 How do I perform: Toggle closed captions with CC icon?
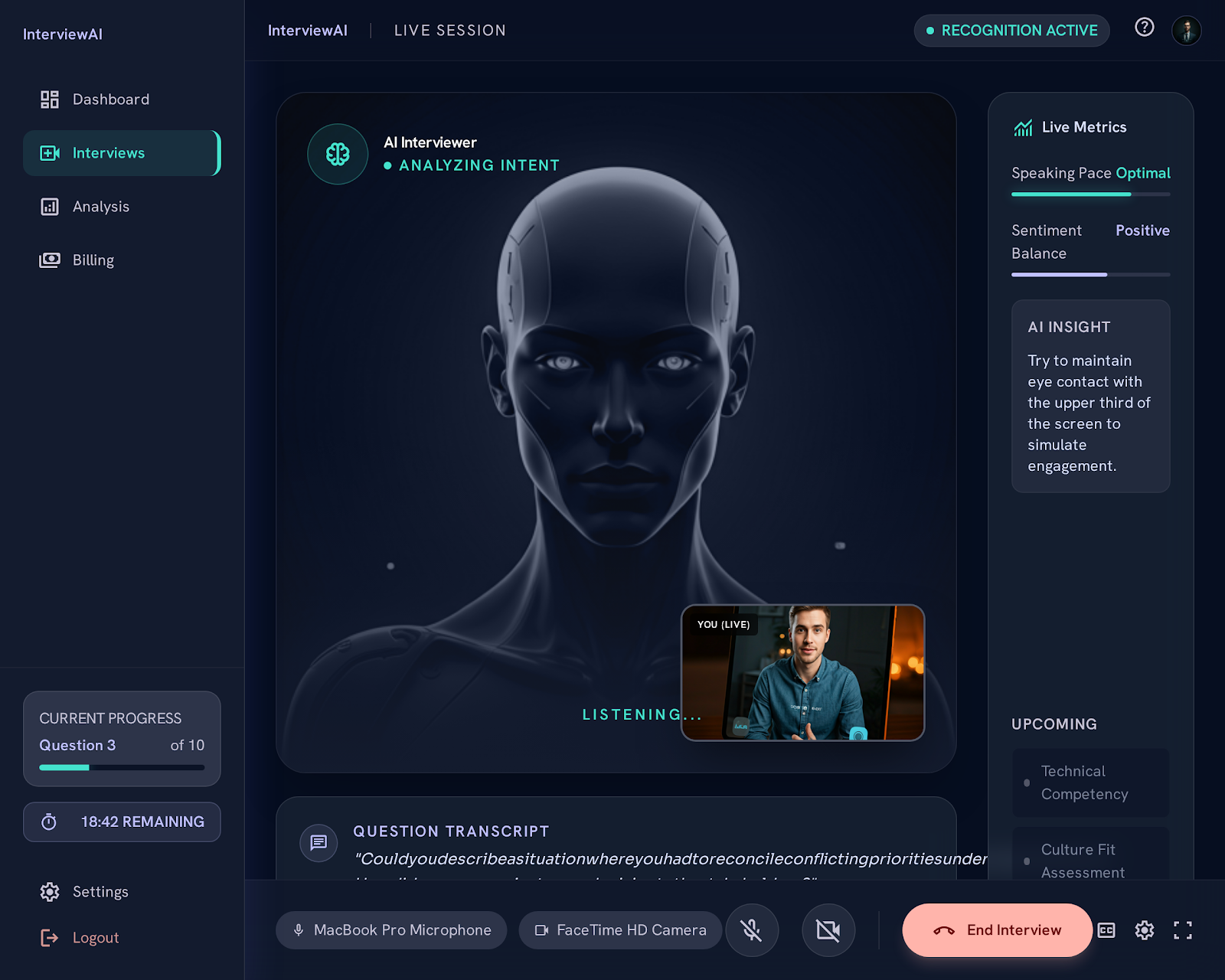click(1106, 930)
